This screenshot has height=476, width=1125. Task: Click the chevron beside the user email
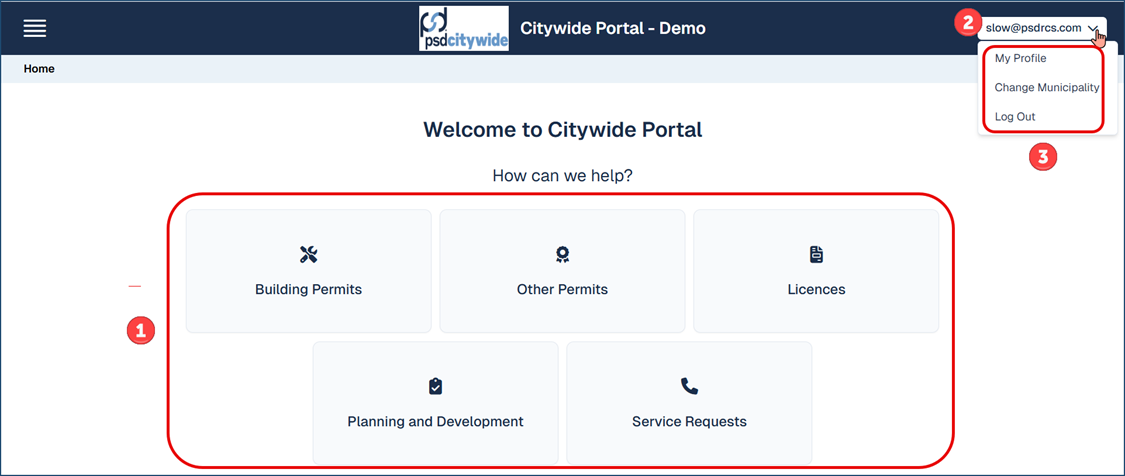click(1093, 29)
